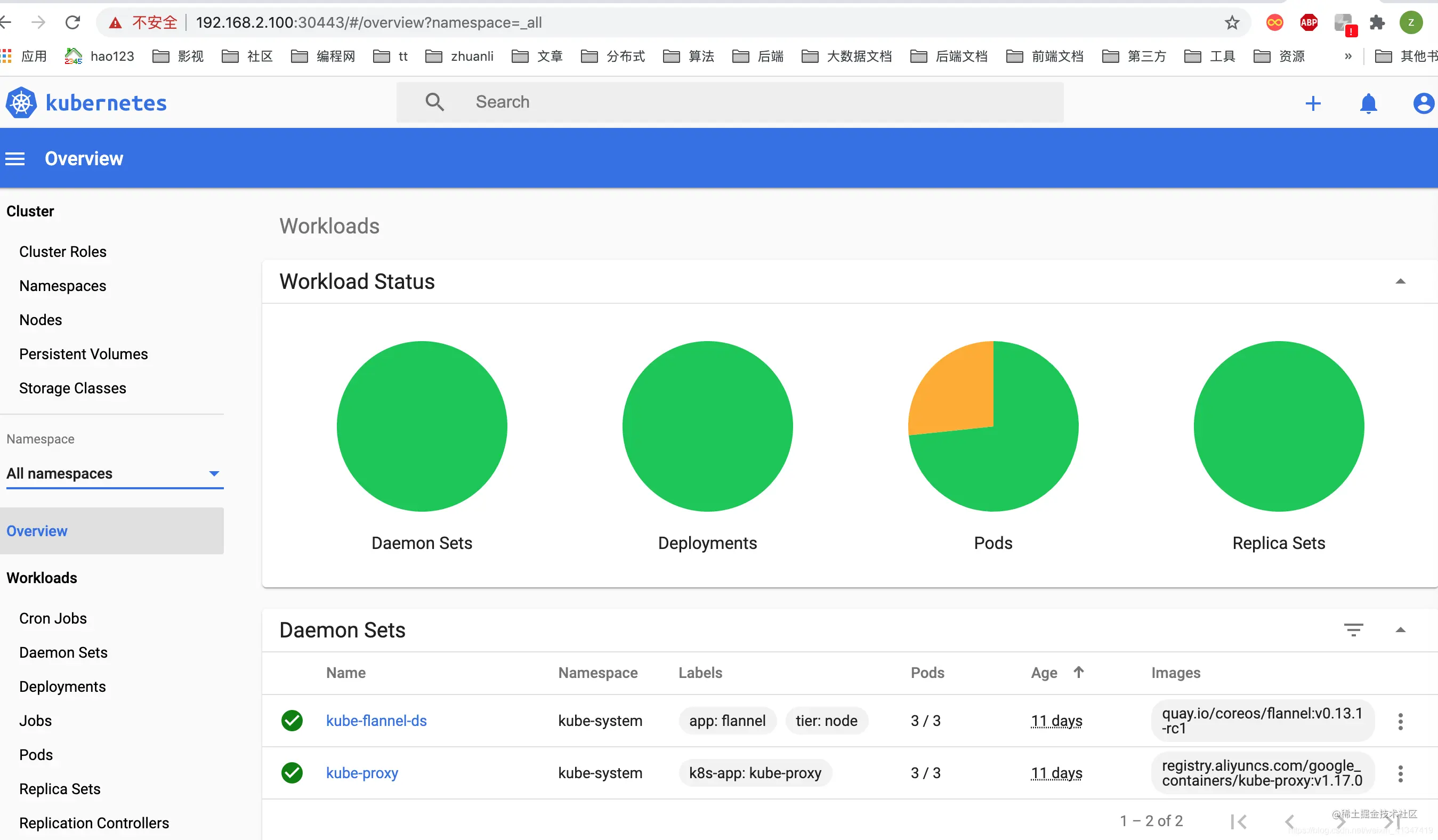Click the kube-flannel-ds green status check icon
This screenshot has height=840, width=1438.
point(292,721)
